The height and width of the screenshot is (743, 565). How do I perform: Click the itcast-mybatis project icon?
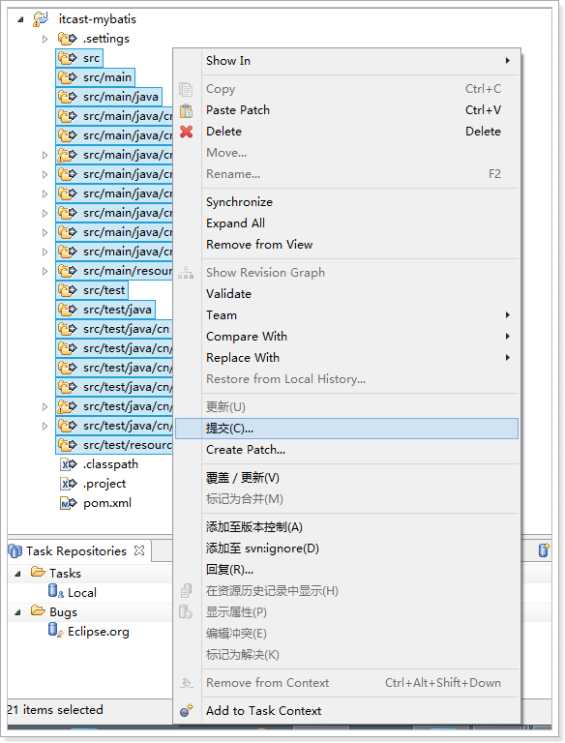pyautogui.click(x=40, y=19)
